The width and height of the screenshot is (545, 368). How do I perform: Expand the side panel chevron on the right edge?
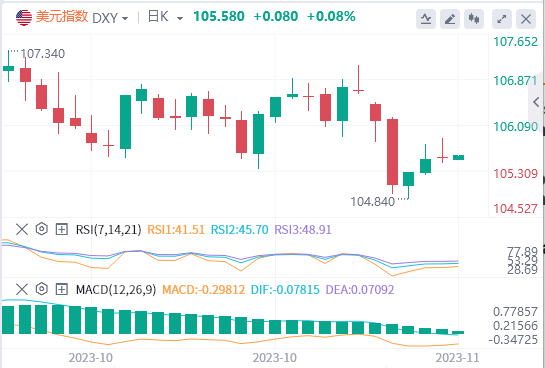pos(536,102)
